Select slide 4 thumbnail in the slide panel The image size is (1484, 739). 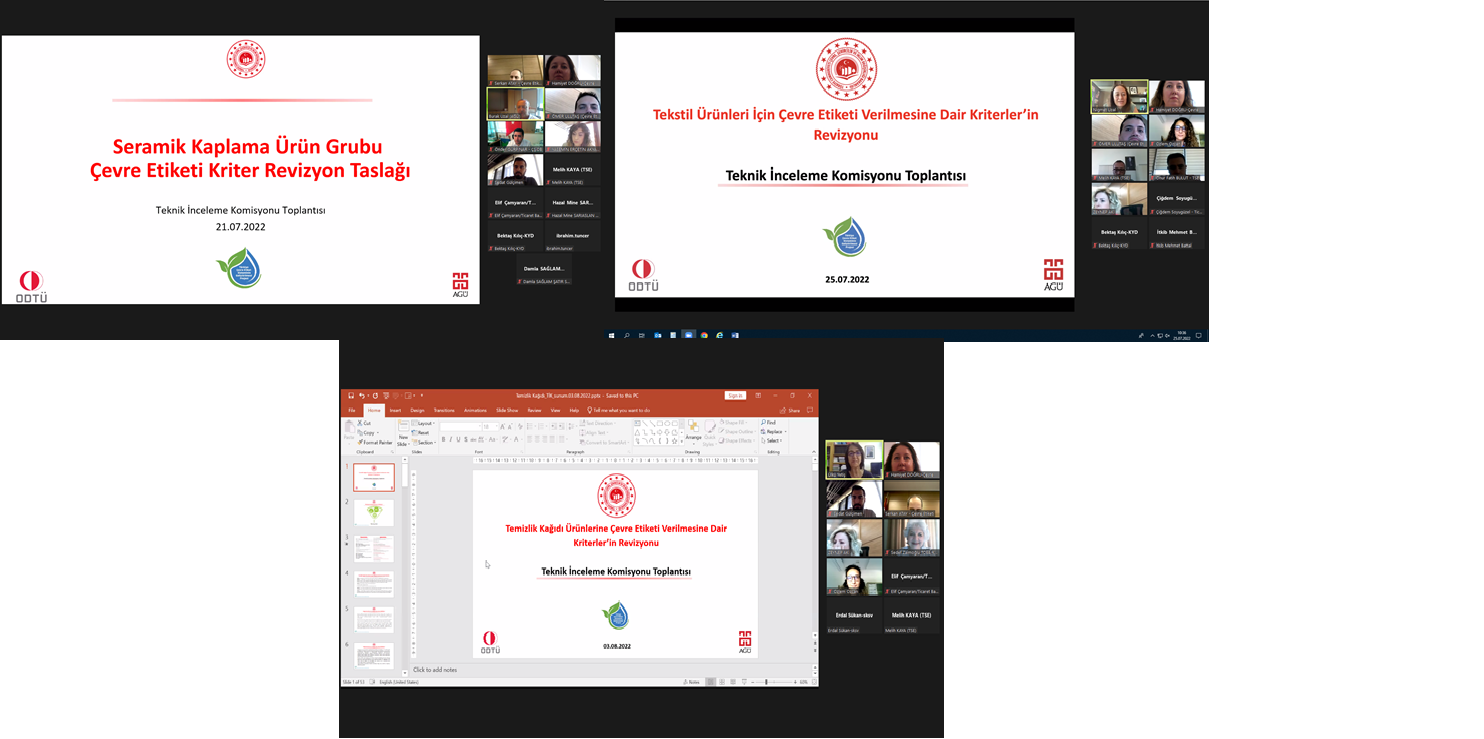click(374, 584)
